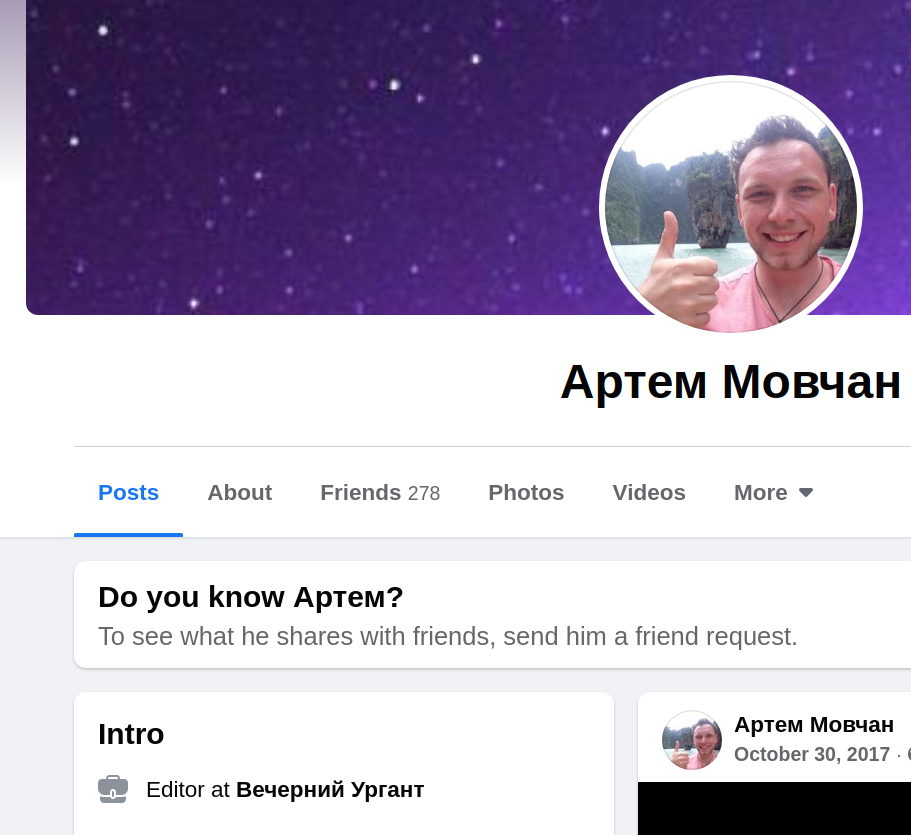Screen dimensions: 911x835
Task: Click the Intro section heading
Action: pos(131,734)
